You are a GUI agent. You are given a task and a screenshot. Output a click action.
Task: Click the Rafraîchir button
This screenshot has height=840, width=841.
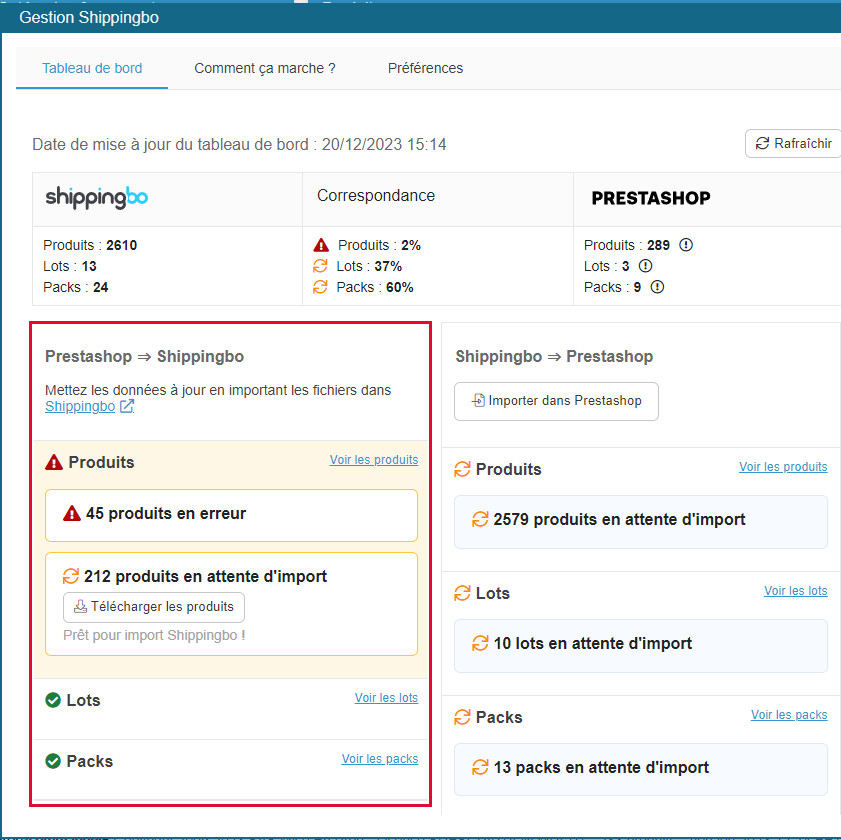[793, 143]
